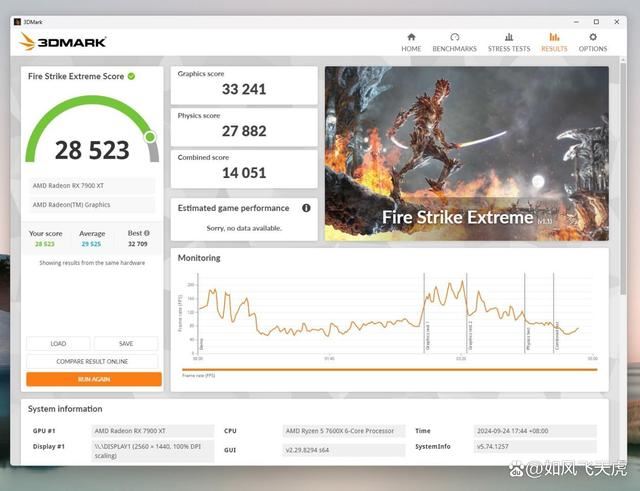Switch to the Results section
Viewport: 640px width, 491px height.
[x=553, y=42]
